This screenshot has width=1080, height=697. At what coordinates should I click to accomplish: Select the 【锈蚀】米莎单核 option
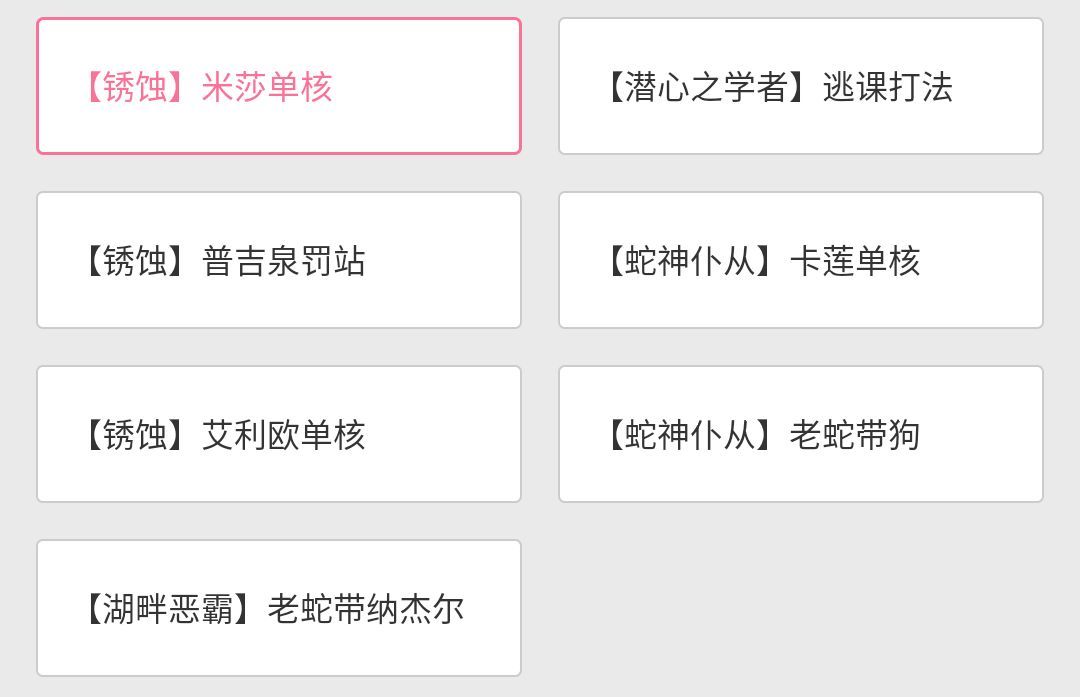click(x=278, y=86)
